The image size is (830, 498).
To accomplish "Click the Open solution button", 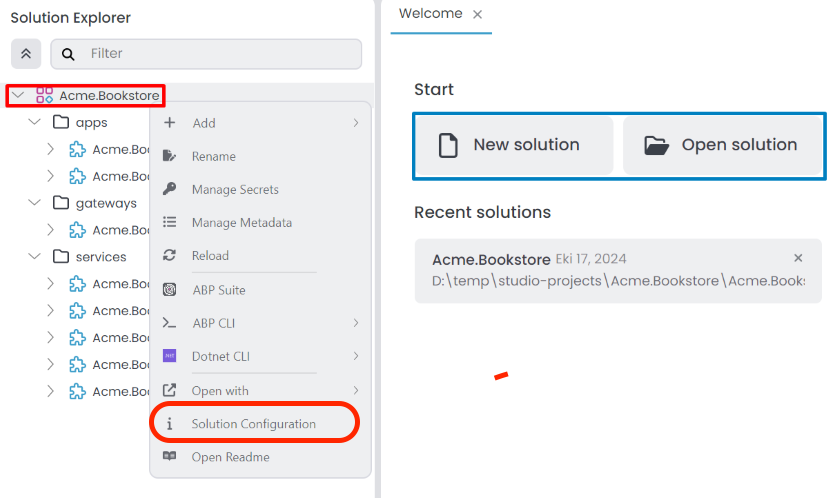I will pos(724,146).
